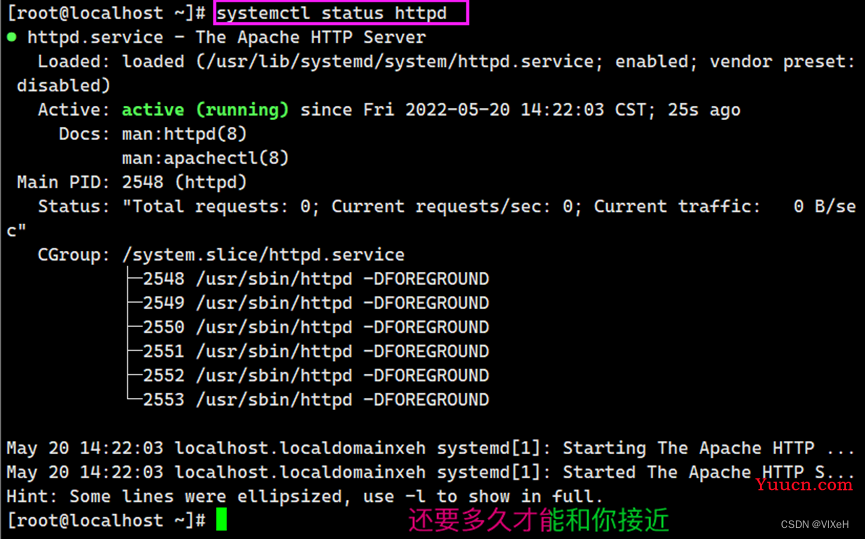Screen dimensions: 865x539
Task: Click process 2549 in the CGroup tree
Action: (316, 303)
